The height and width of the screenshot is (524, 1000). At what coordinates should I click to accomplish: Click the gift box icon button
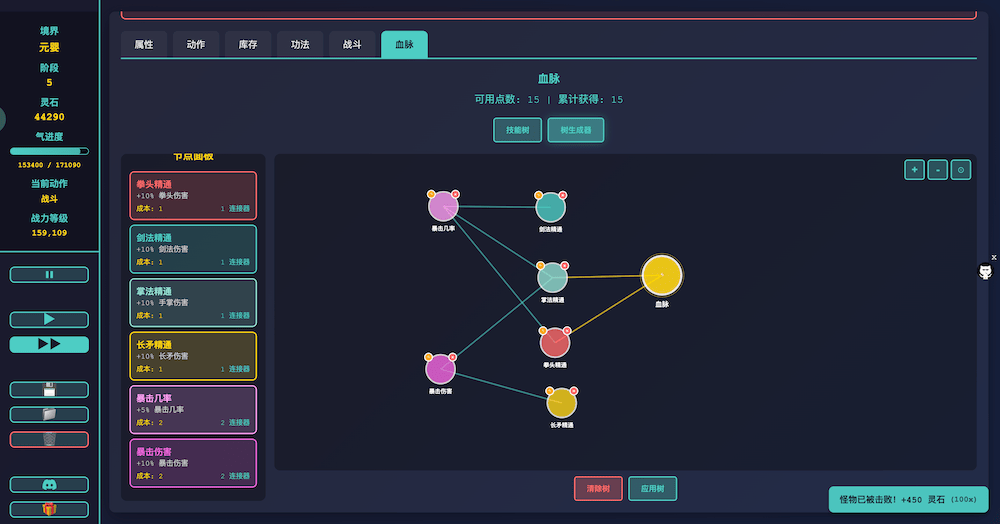coord(49,509)
